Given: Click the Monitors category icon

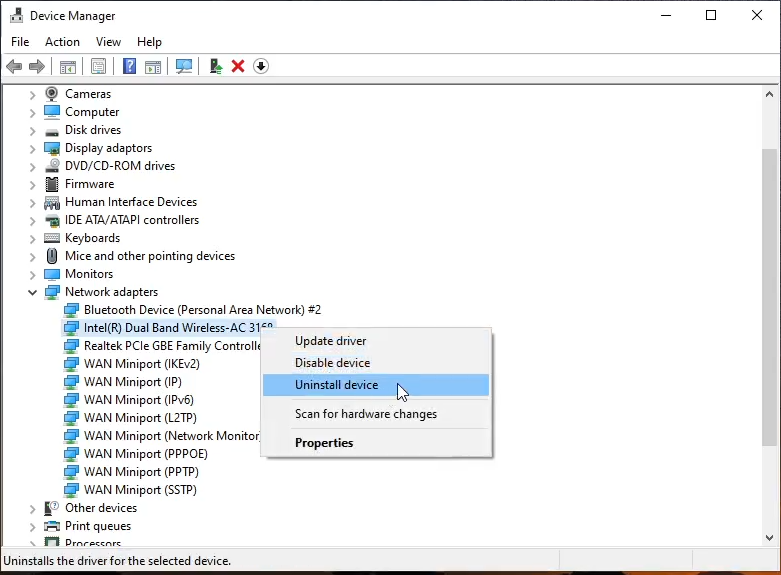Looking at the screenshot, I should [52, 274].
